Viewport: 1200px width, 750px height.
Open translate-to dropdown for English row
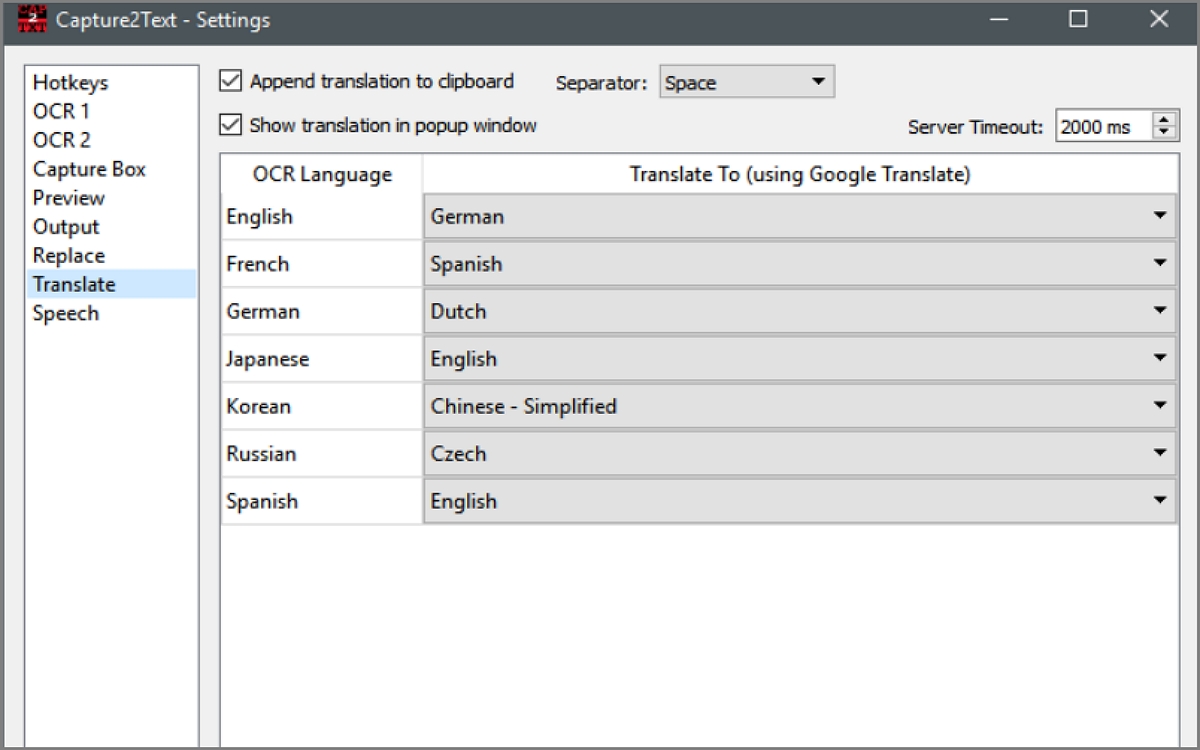tap(799, 216)
